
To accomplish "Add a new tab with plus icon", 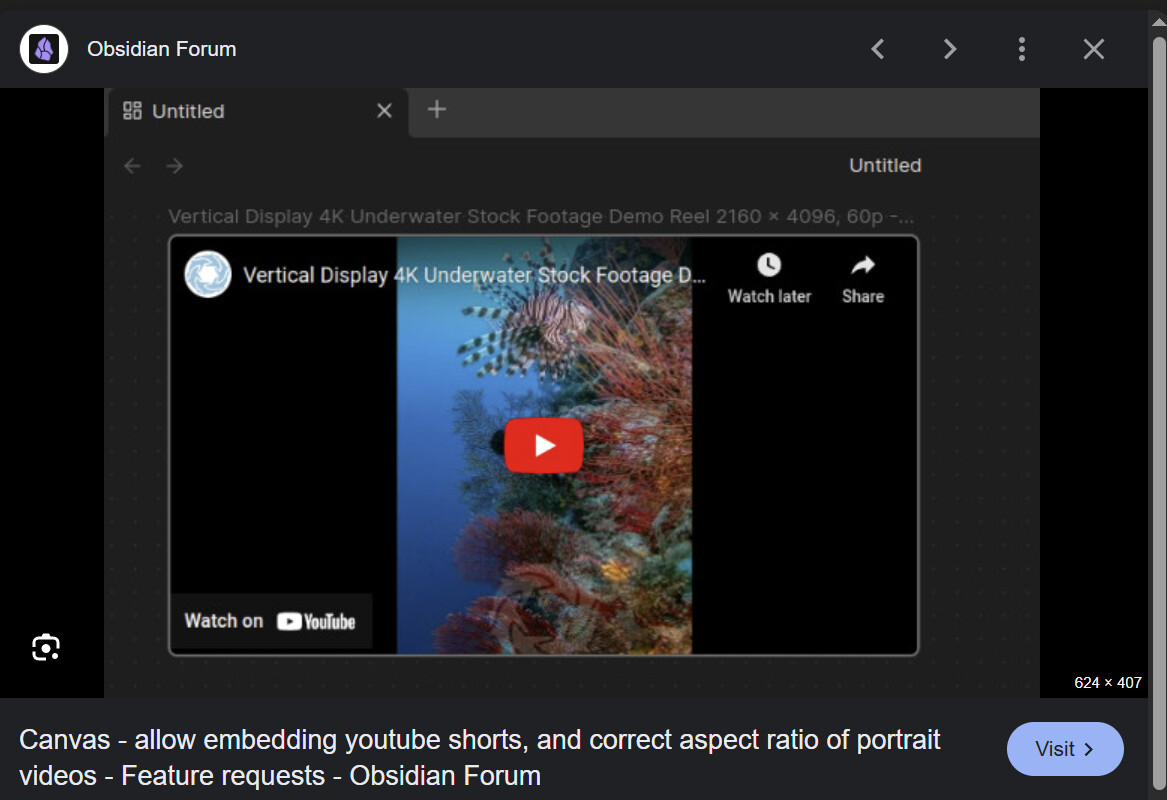I will click(437, 109).
